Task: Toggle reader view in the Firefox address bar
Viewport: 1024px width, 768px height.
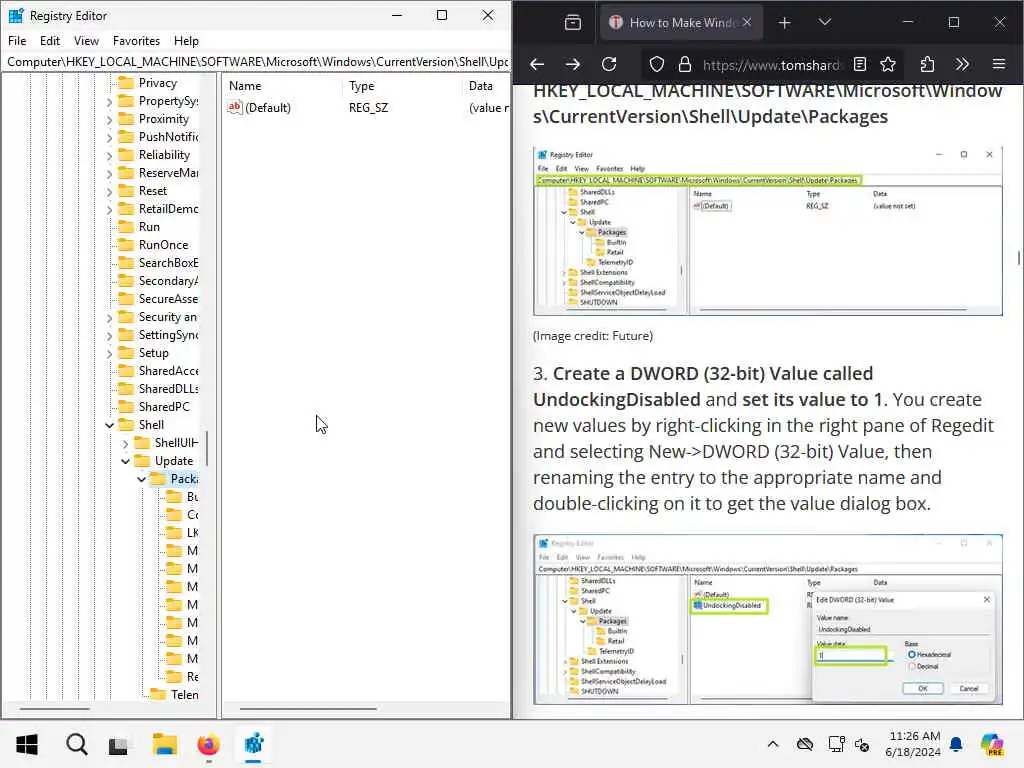Action: pyautogui.click(x=860, y=64)
